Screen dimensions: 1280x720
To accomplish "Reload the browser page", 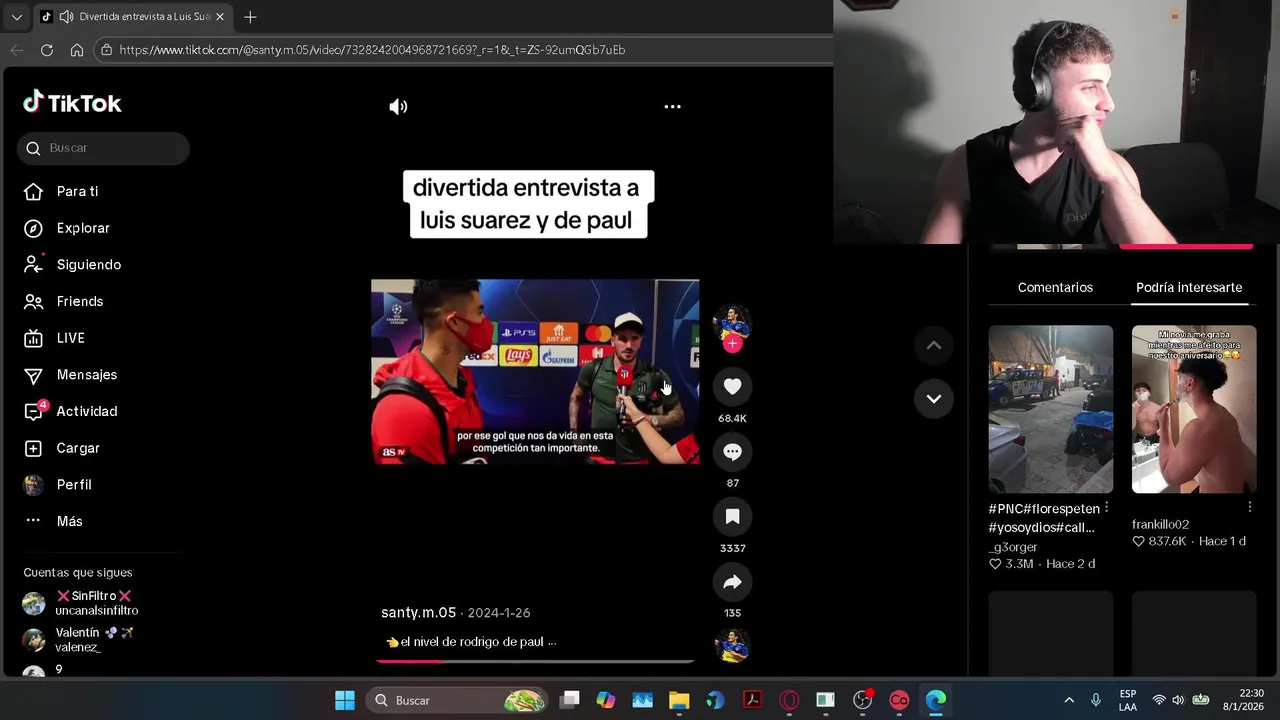I will pyautogui.click(x=47, y=50).
